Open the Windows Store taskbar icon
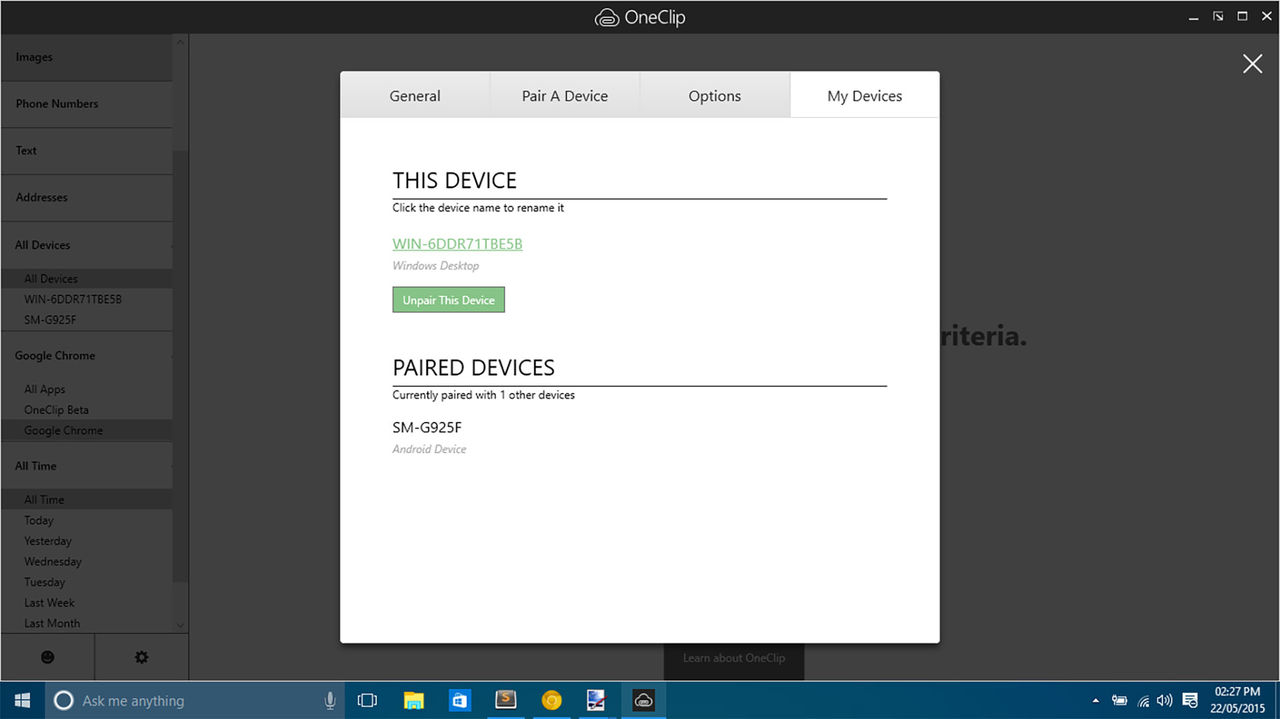The height and width of the screenshot is (719, 1280). tap(460, 700)
